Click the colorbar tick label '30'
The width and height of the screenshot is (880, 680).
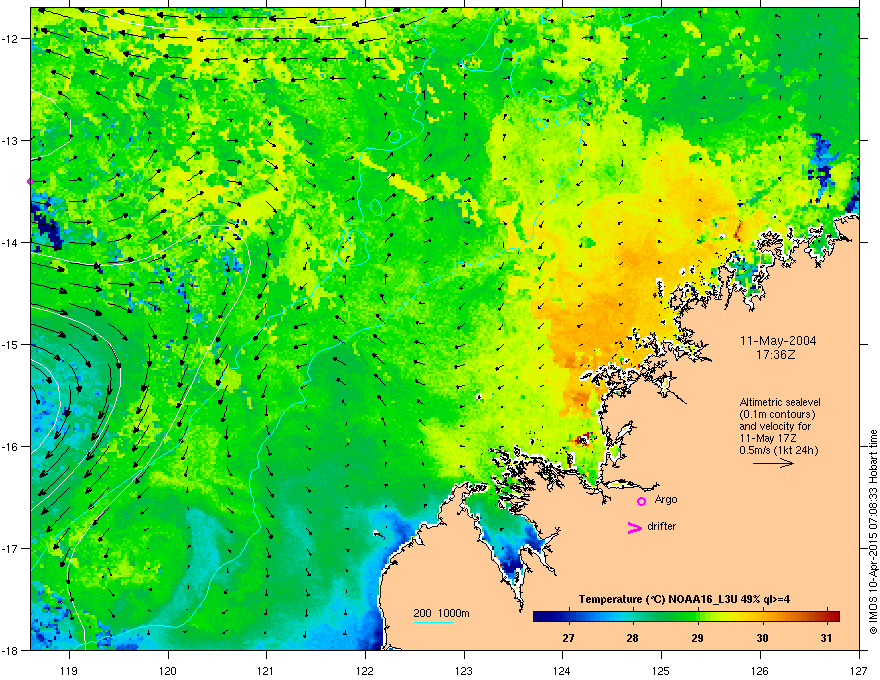pyautogui.click(x=762, y=638)
